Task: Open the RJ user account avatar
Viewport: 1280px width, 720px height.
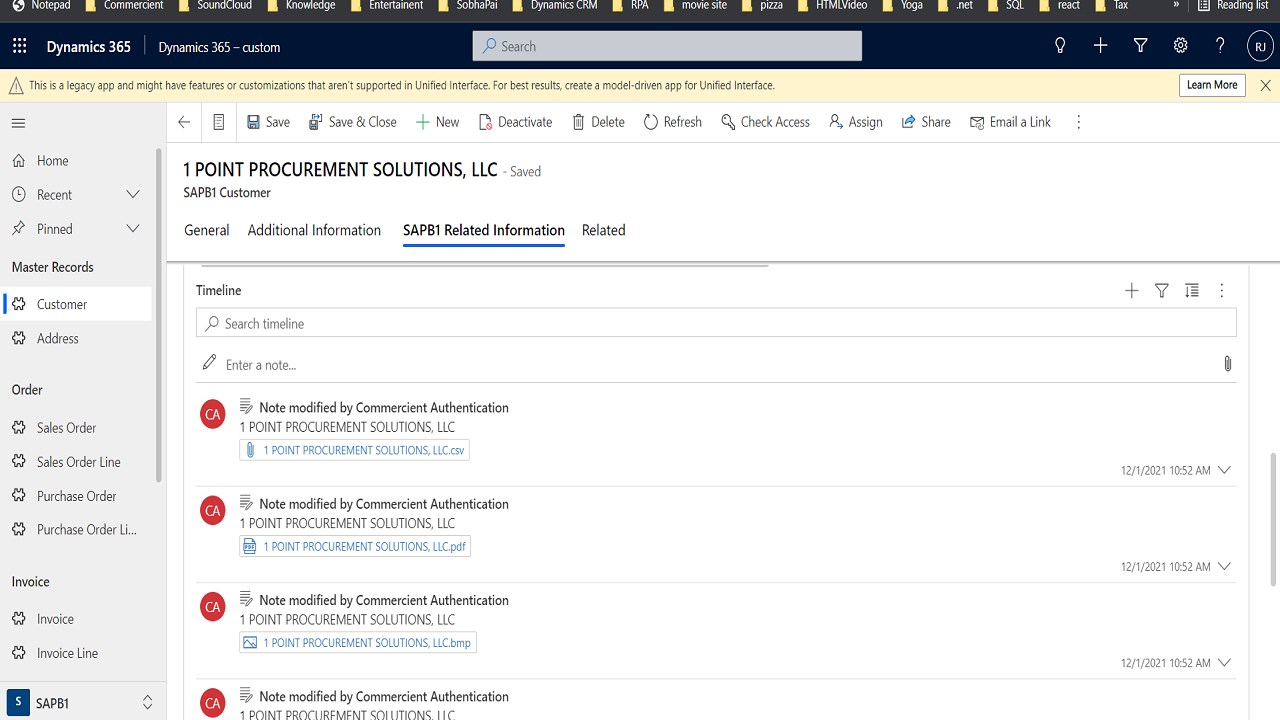Action: tap(1260, 46)
